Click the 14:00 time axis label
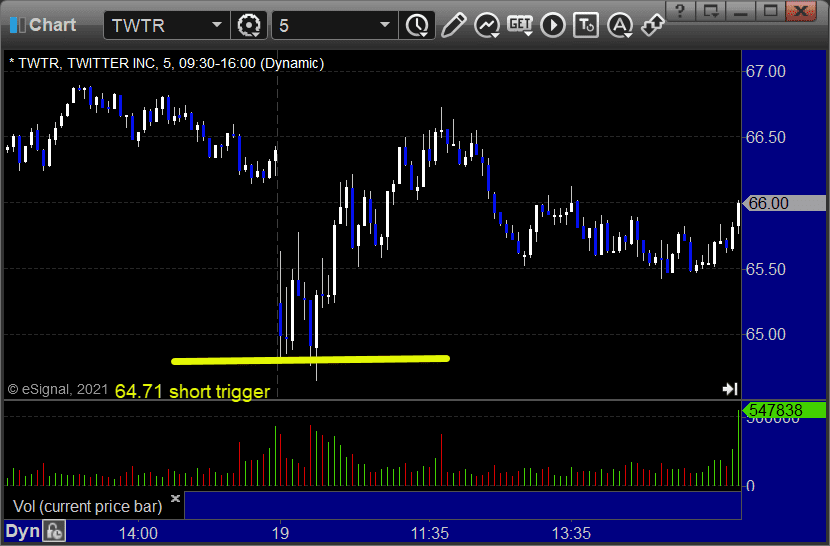The height and width of the screenshot is (546, 830). coord(138,533)
